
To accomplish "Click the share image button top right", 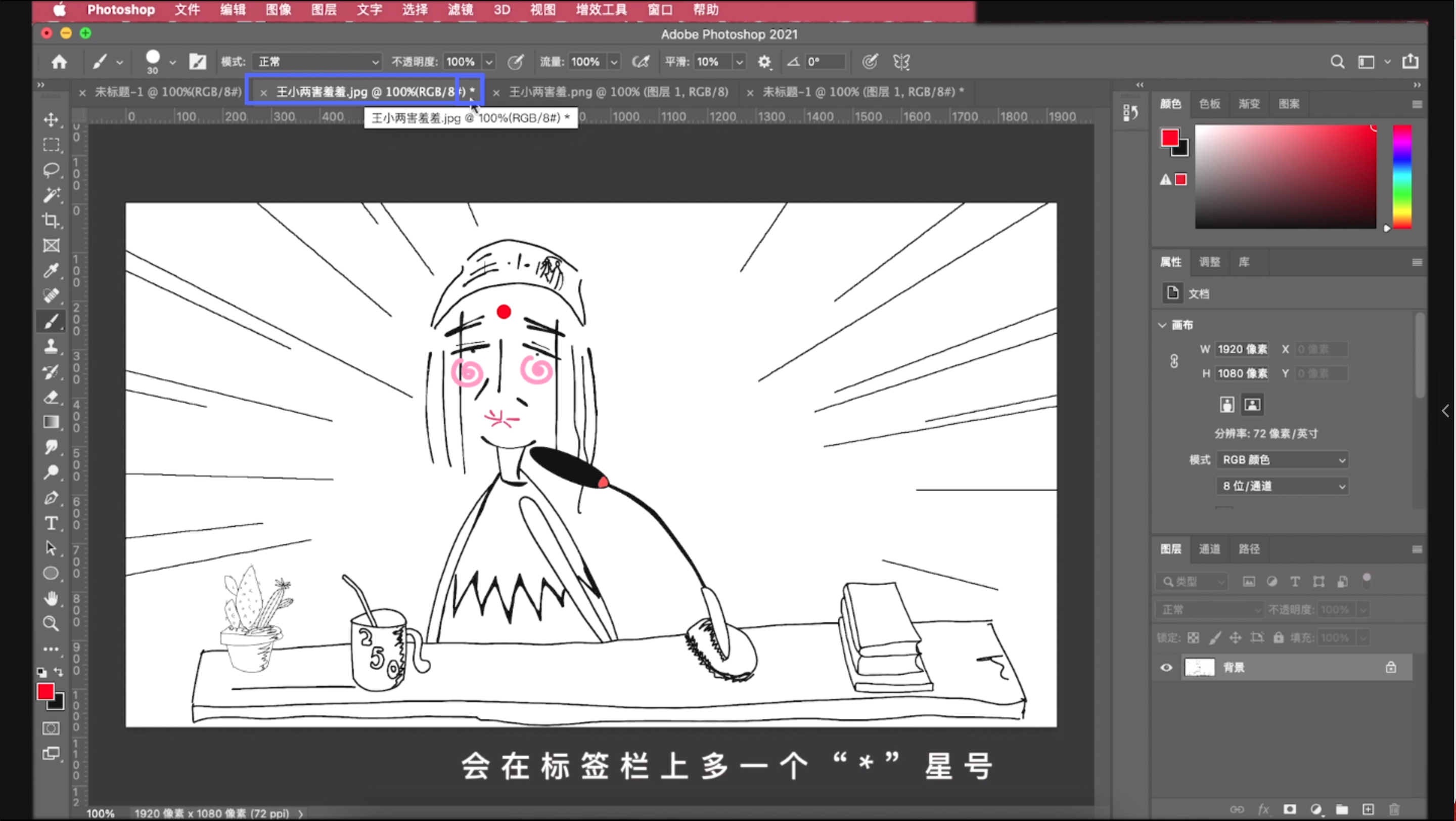I will (x=1411, y=62).
